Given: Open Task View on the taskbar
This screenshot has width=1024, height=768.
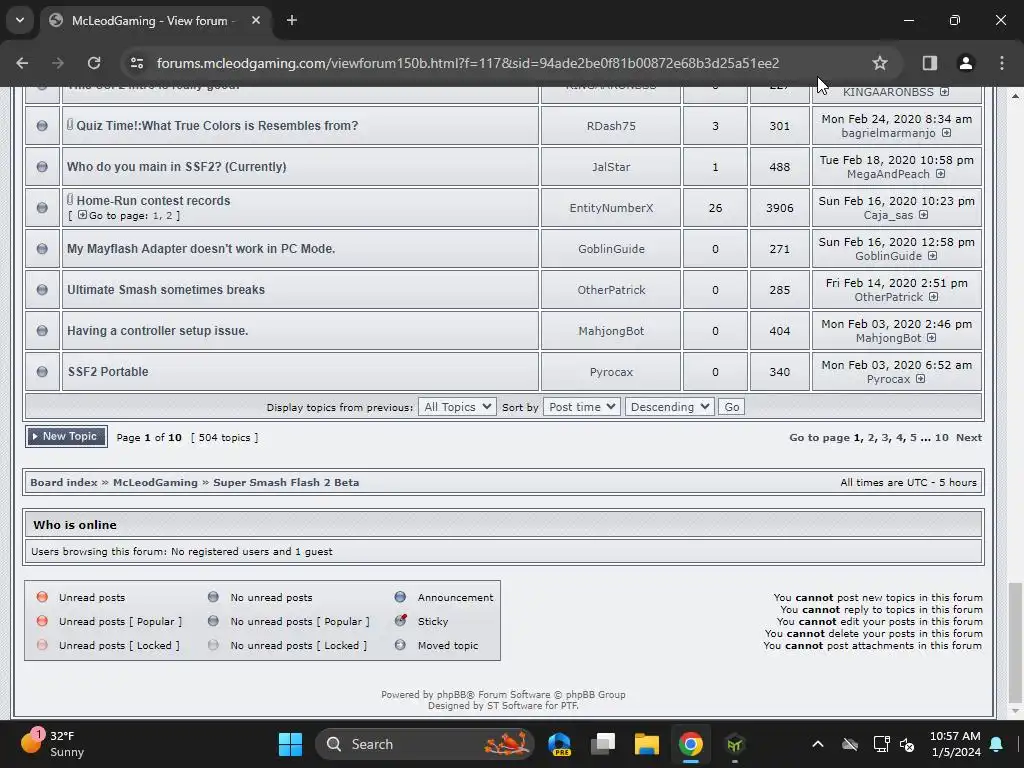Looking at the screenshot, I should 603,744.
